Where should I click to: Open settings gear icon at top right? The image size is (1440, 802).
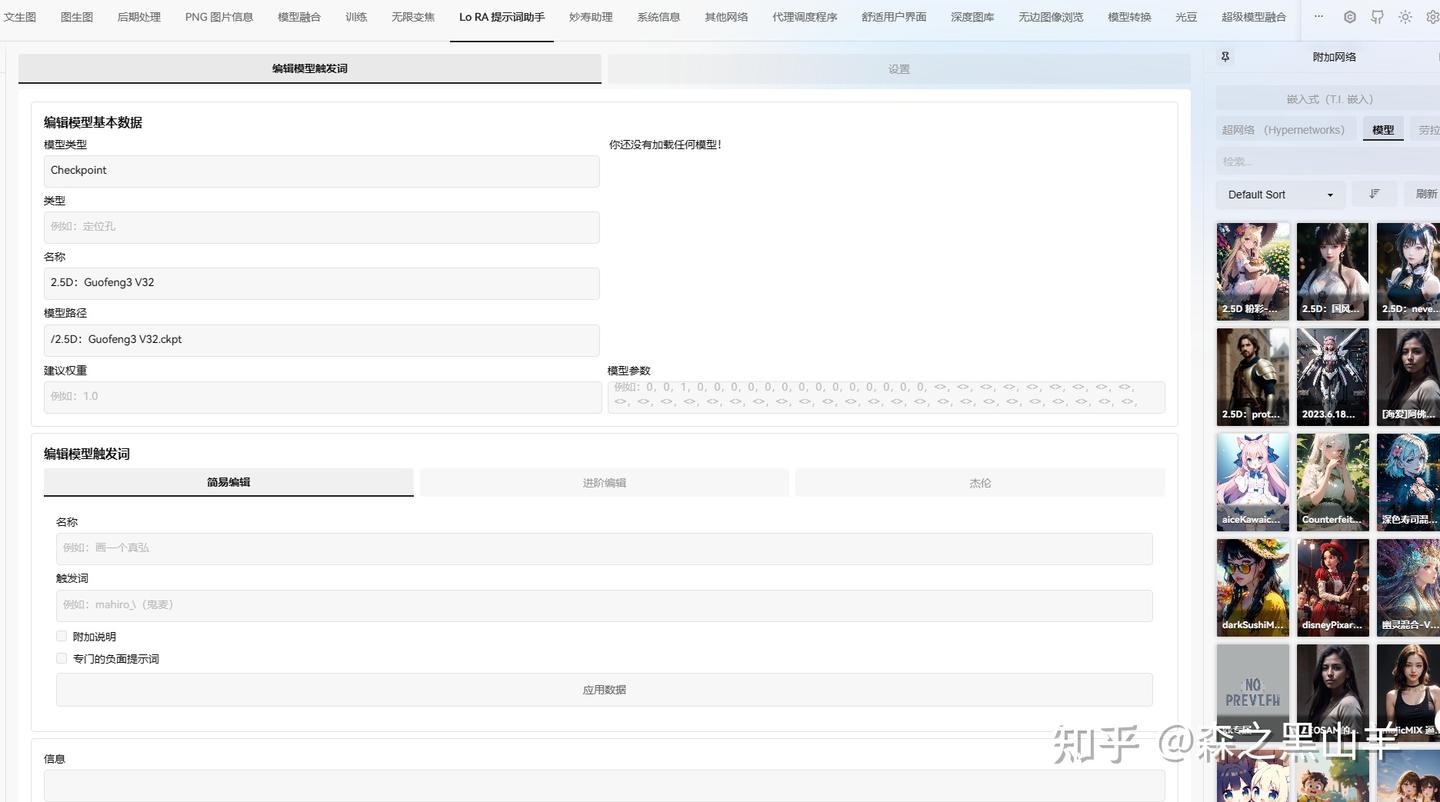1432,17
